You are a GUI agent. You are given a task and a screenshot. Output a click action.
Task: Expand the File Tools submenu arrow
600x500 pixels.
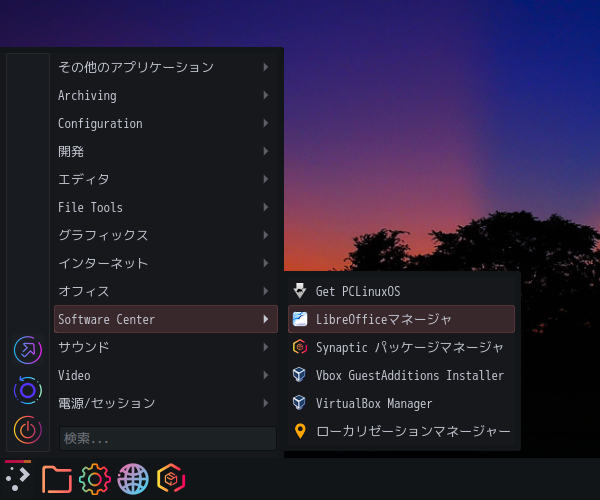pyautogui.click(x=266, y=207)
